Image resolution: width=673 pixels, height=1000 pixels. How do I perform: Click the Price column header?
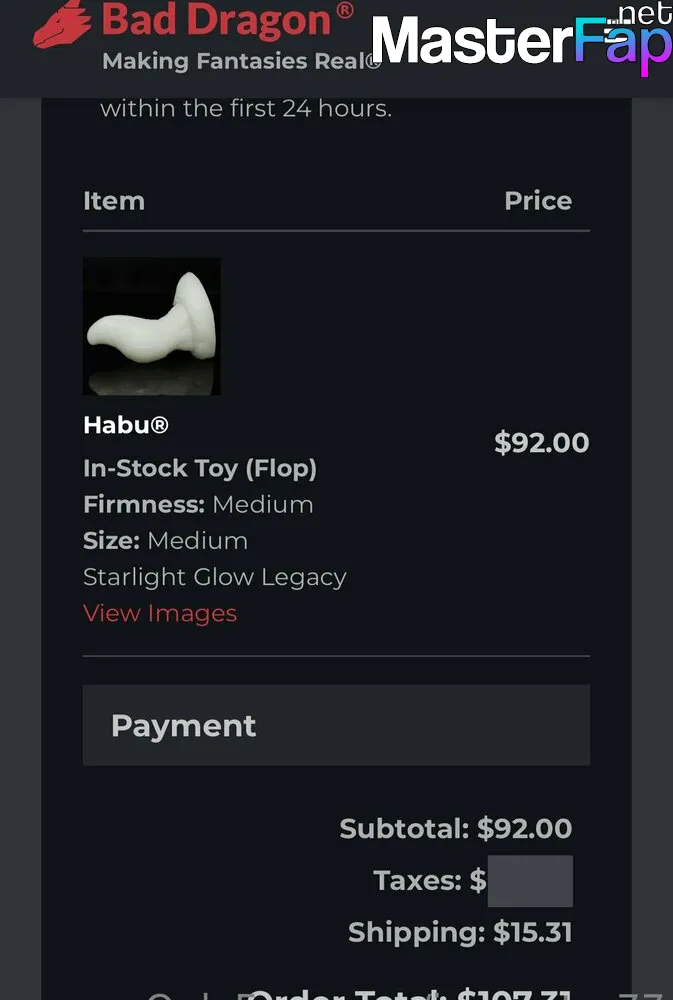point(538,201)
